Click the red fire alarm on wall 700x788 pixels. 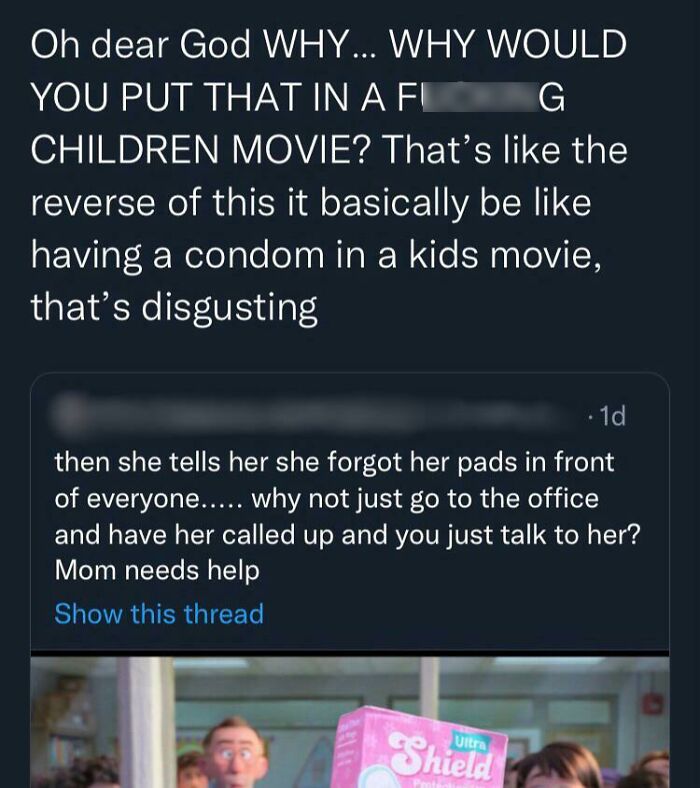654,703
